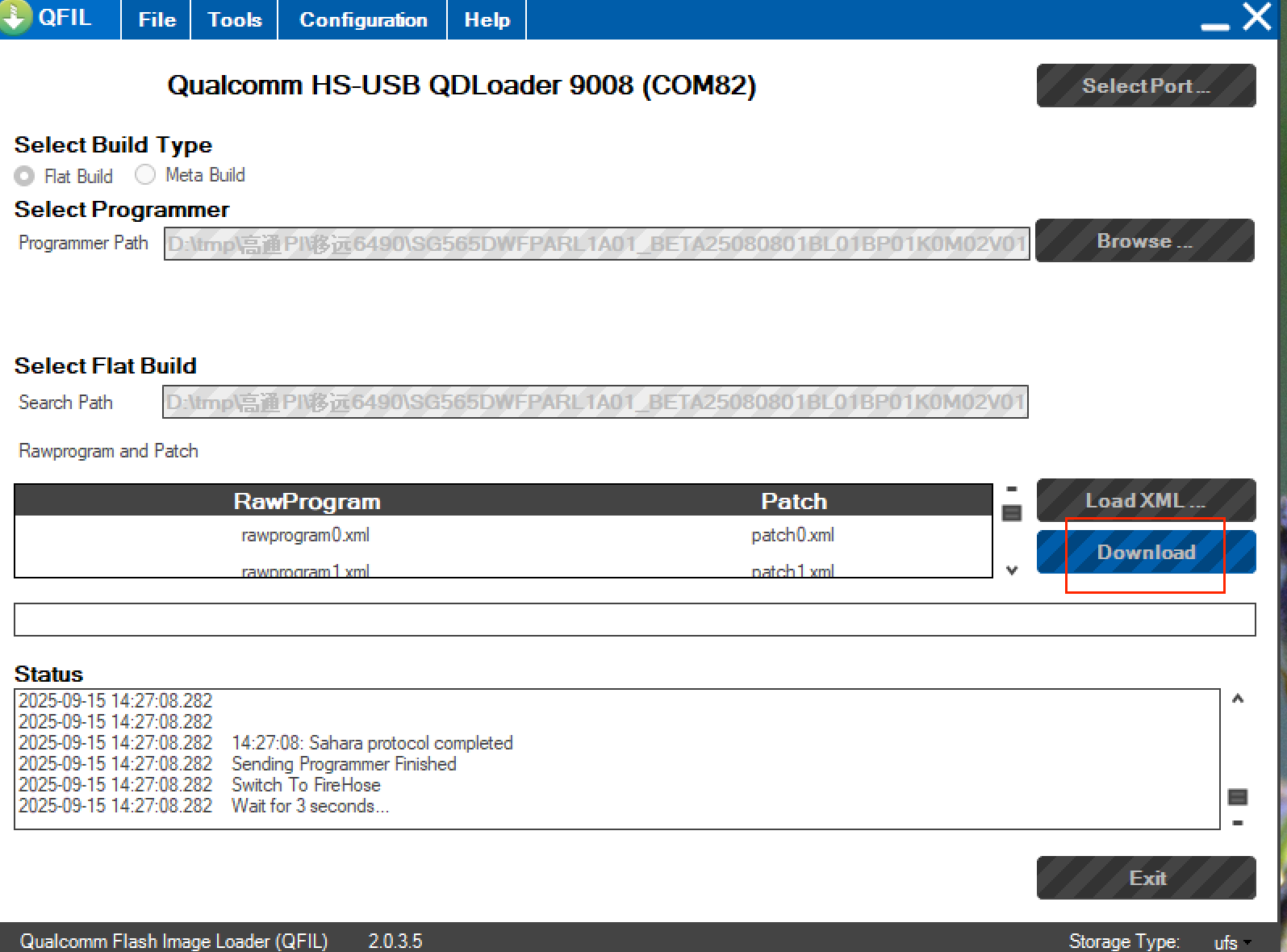Close the QFIL window

click(1257, 17)
